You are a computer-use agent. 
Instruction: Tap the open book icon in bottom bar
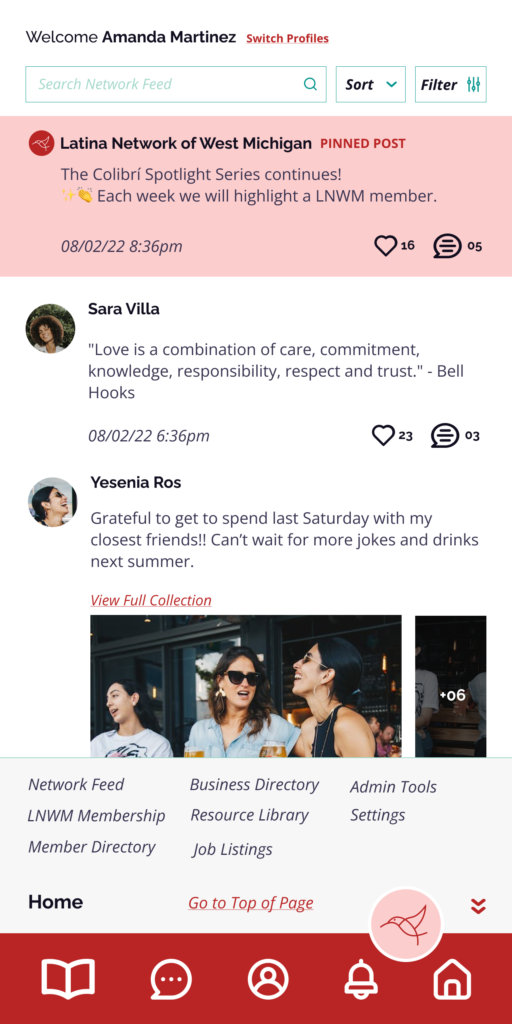69,979
